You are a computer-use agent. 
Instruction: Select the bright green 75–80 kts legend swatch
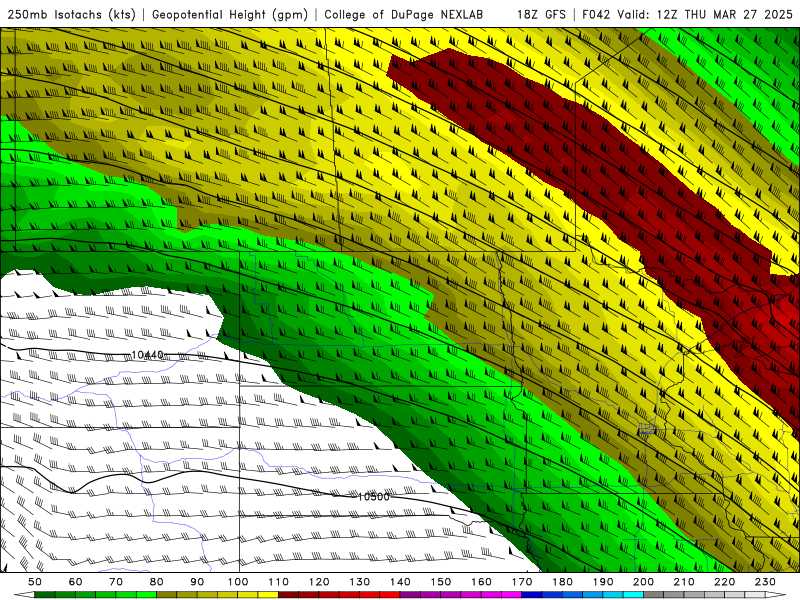(146, 594)
